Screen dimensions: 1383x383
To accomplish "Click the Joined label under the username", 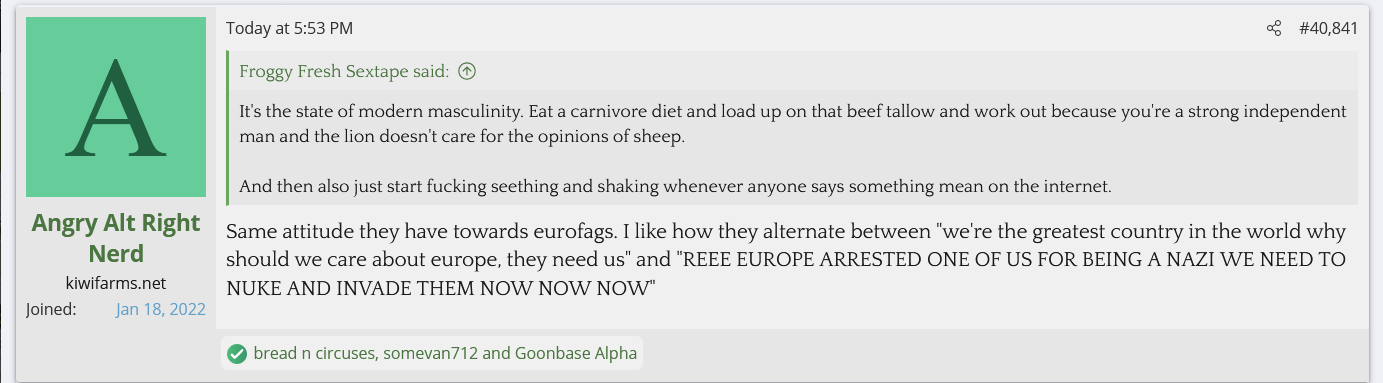I will (x=51, y=309).
